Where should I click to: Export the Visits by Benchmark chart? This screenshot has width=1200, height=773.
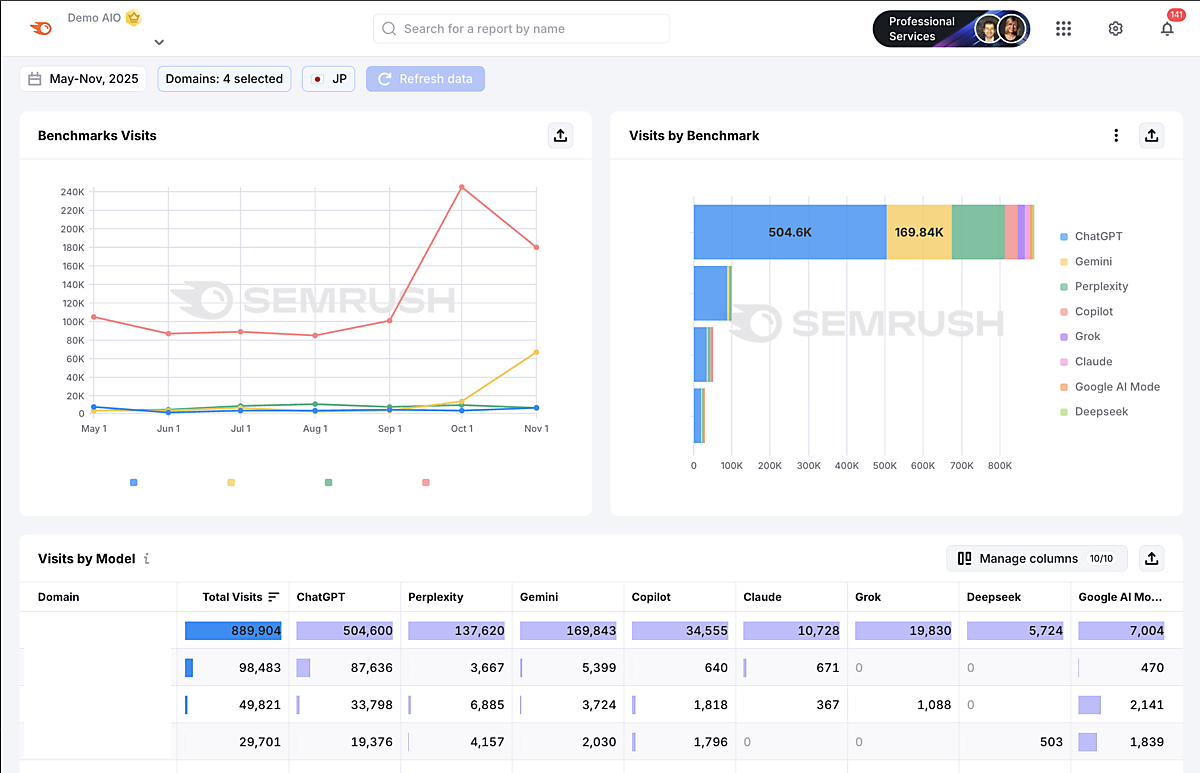[x=1152, y=136]
